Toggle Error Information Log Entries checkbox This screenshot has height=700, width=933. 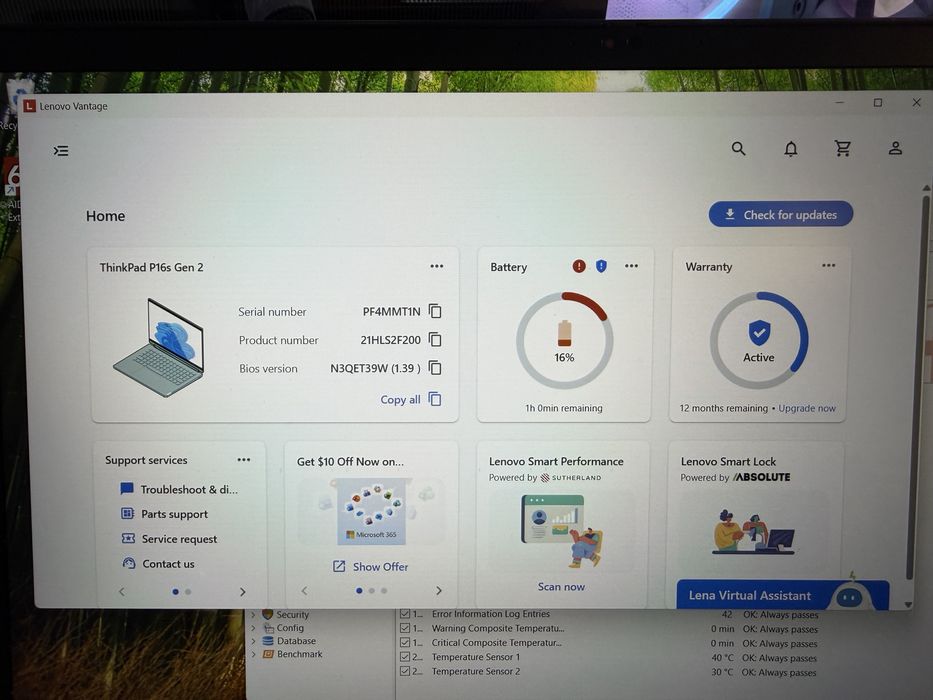405,614
